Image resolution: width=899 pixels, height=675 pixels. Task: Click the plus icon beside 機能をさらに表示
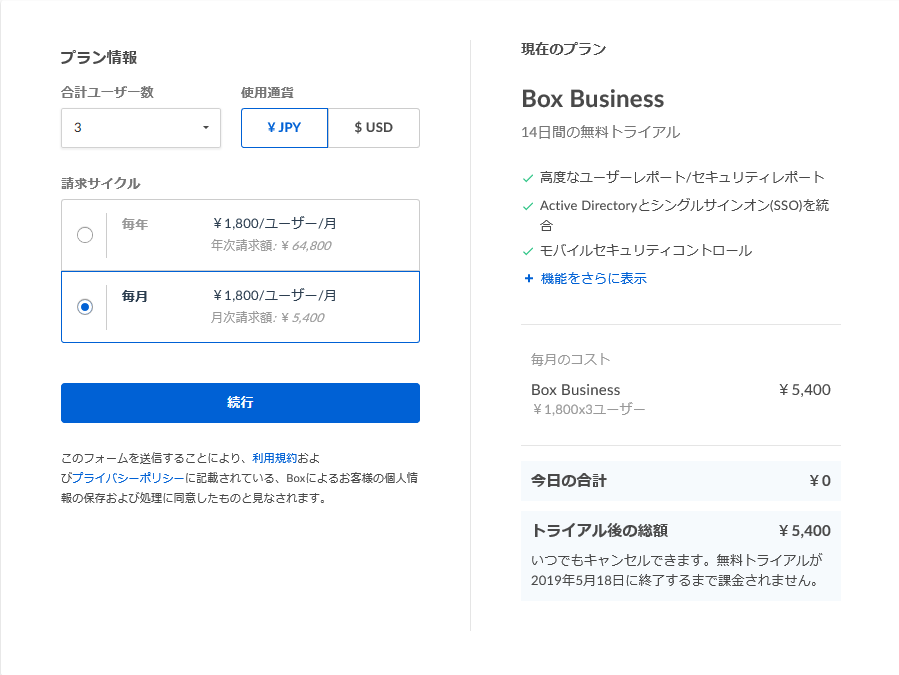tap(528, 279)
